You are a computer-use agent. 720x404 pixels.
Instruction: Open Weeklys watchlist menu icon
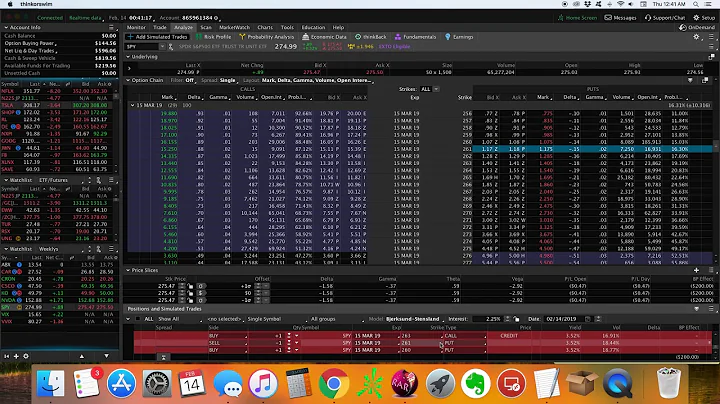111,249
